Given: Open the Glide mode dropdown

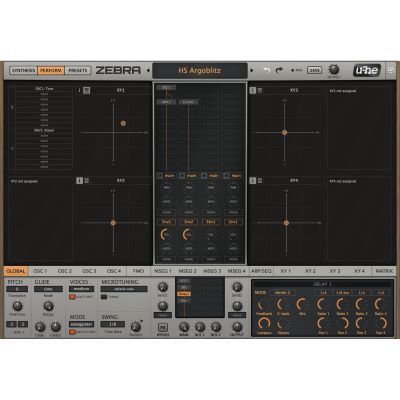Looking at the screenshot, I should tap(48, 289).
